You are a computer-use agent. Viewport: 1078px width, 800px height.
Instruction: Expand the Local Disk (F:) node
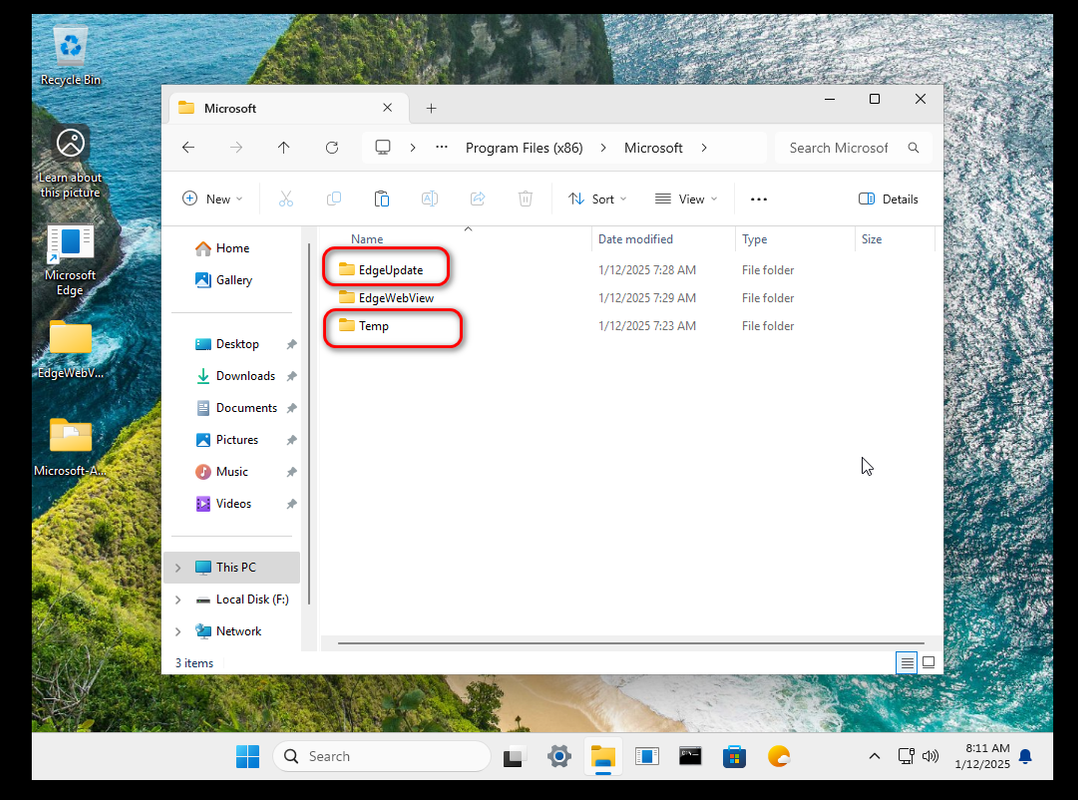coord(178,600)
